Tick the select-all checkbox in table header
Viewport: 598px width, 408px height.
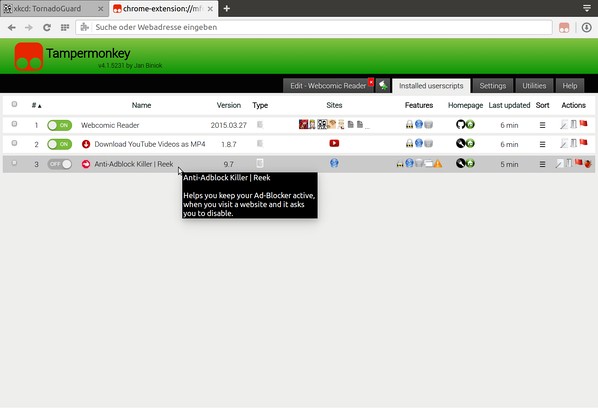[14, 104]
